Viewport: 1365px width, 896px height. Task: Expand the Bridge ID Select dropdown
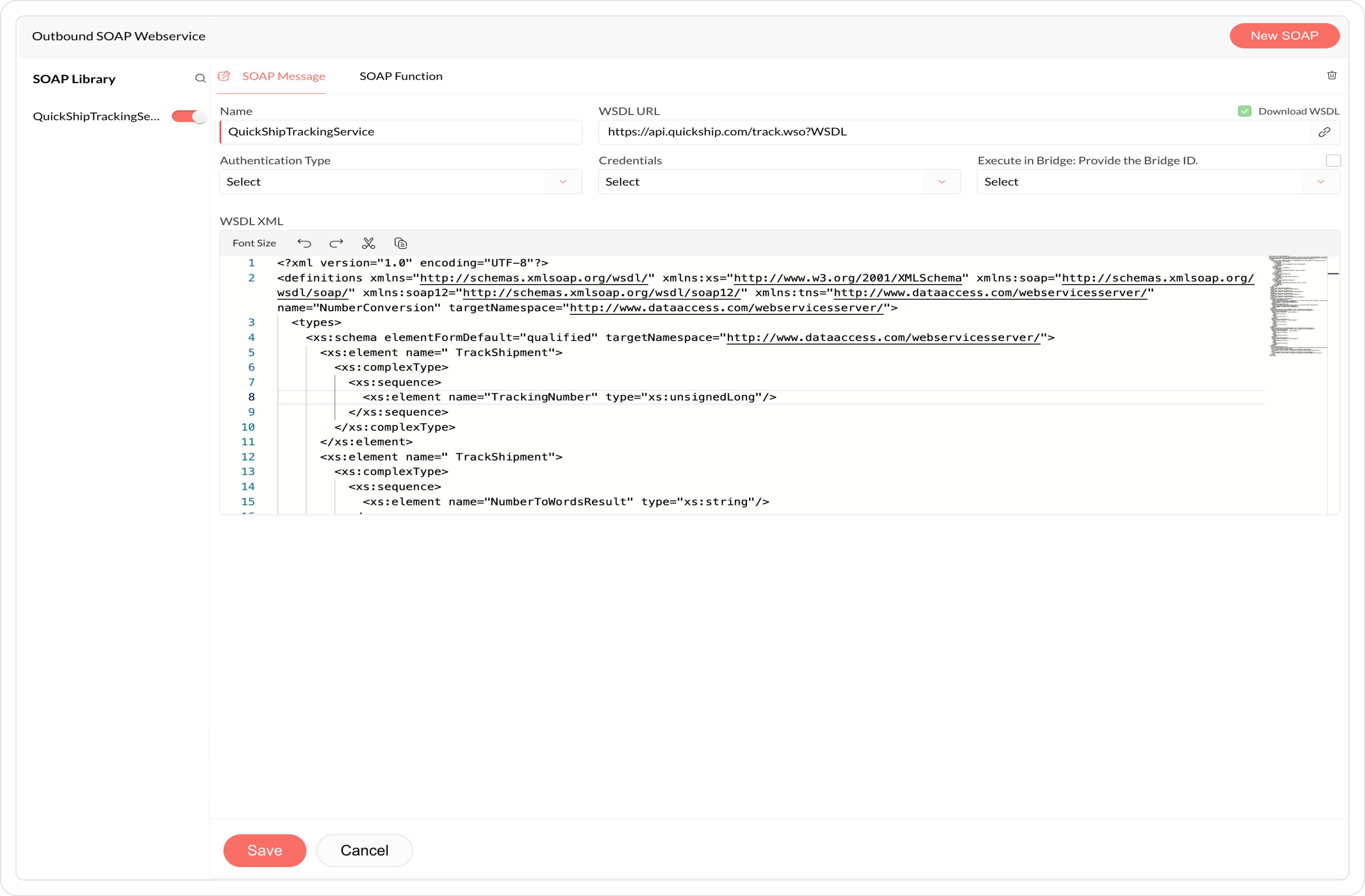tap(1157, 182)
